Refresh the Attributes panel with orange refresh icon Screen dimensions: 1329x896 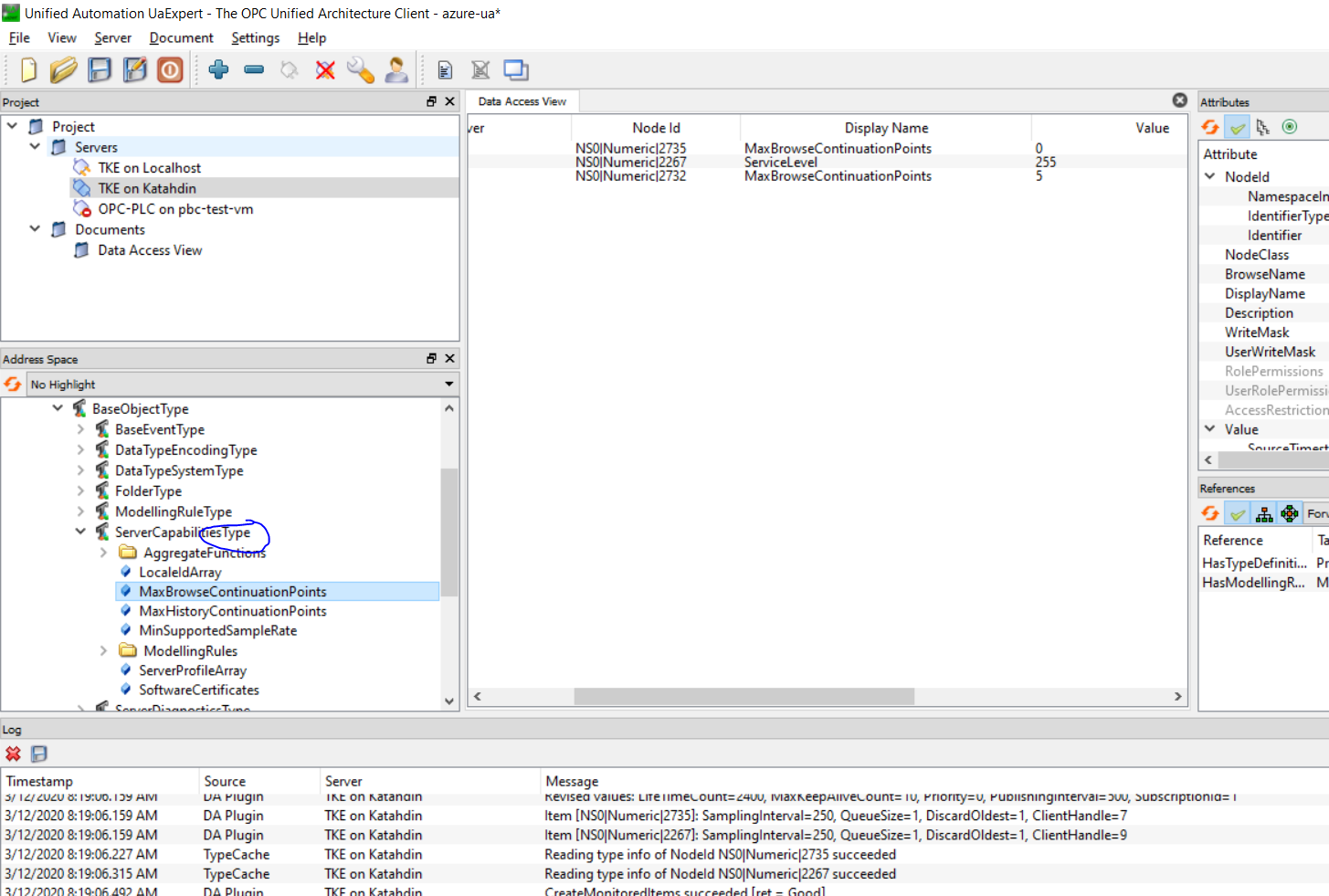1209,127
